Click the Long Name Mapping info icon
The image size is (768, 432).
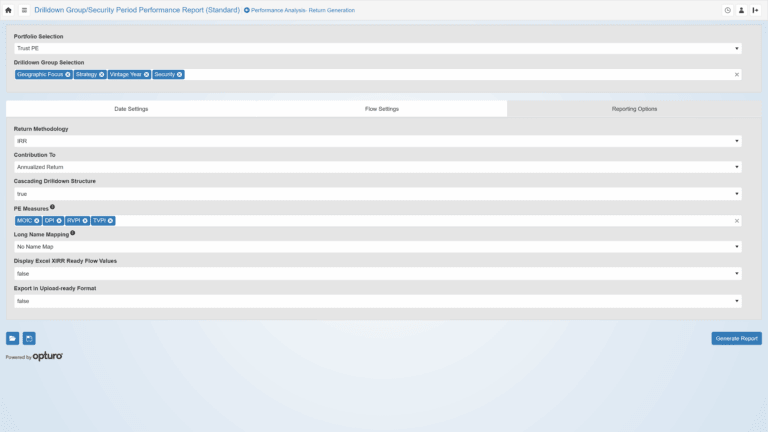point(73,233)
